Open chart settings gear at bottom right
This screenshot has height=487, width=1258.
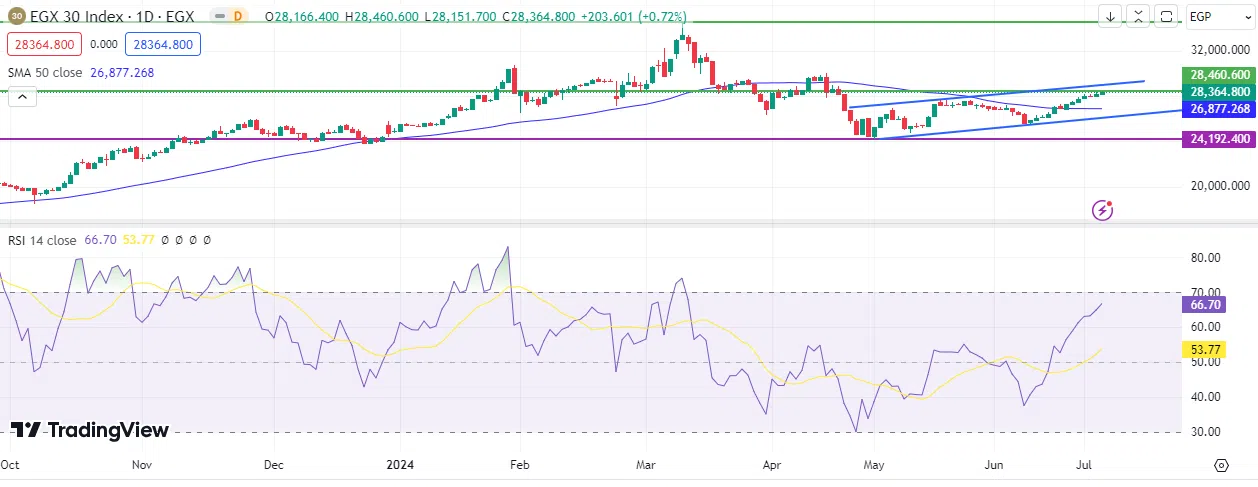click(1221, 466)
